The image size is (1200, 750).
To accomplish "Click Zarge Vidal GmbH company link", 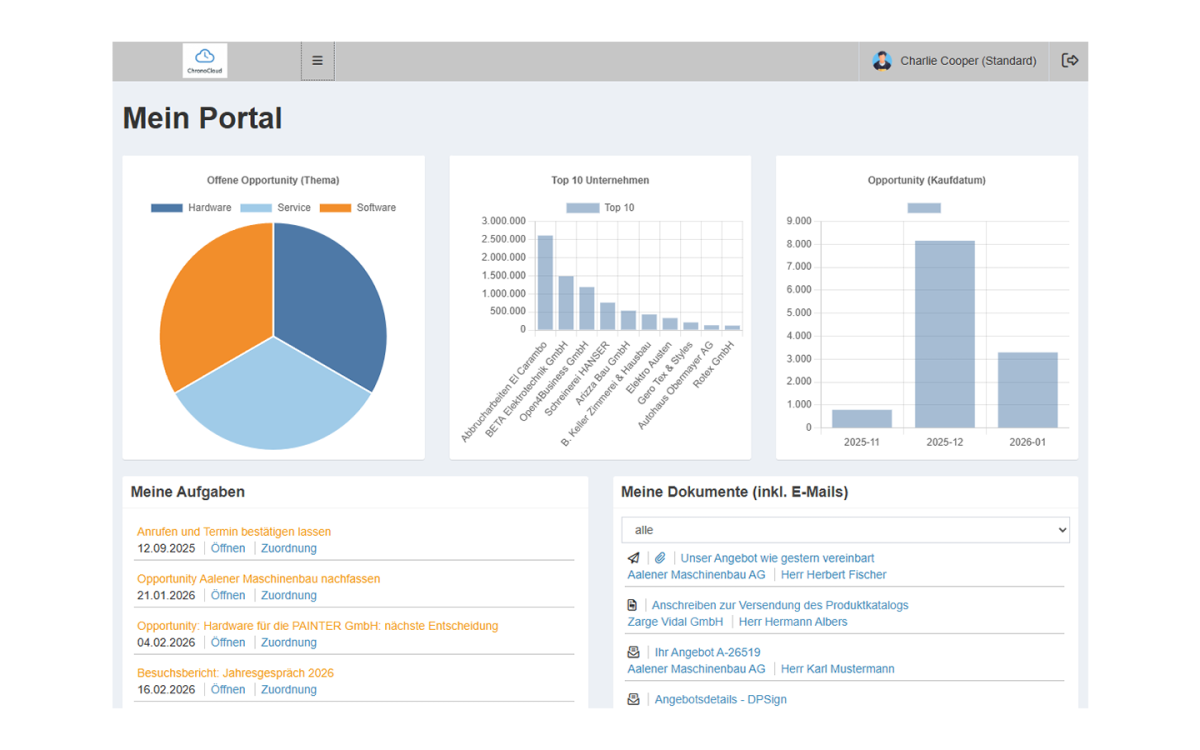I will pos(675,622).
